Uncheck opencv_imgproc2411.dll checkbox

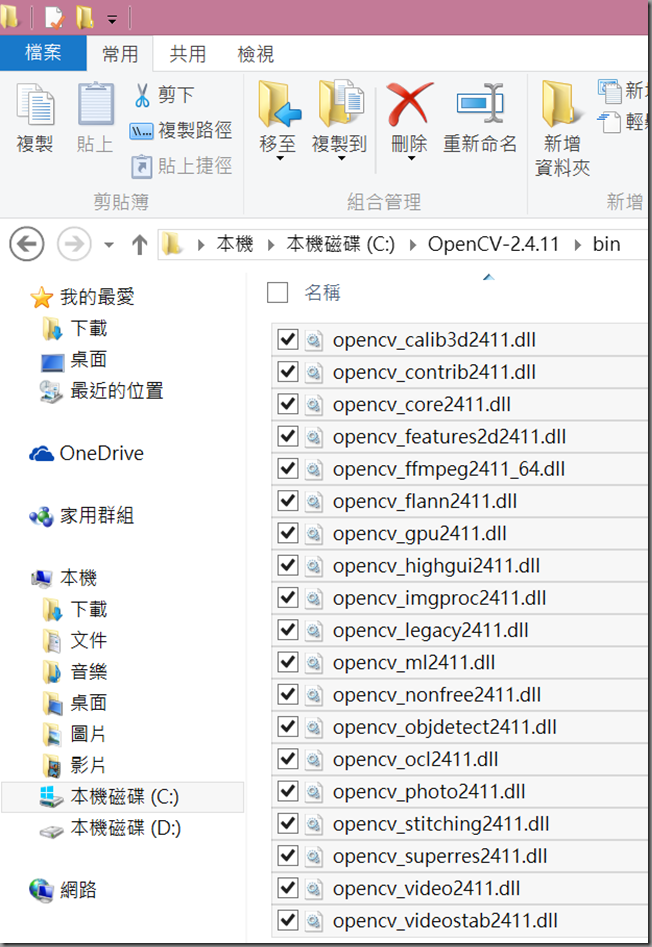tap(288, 597)
